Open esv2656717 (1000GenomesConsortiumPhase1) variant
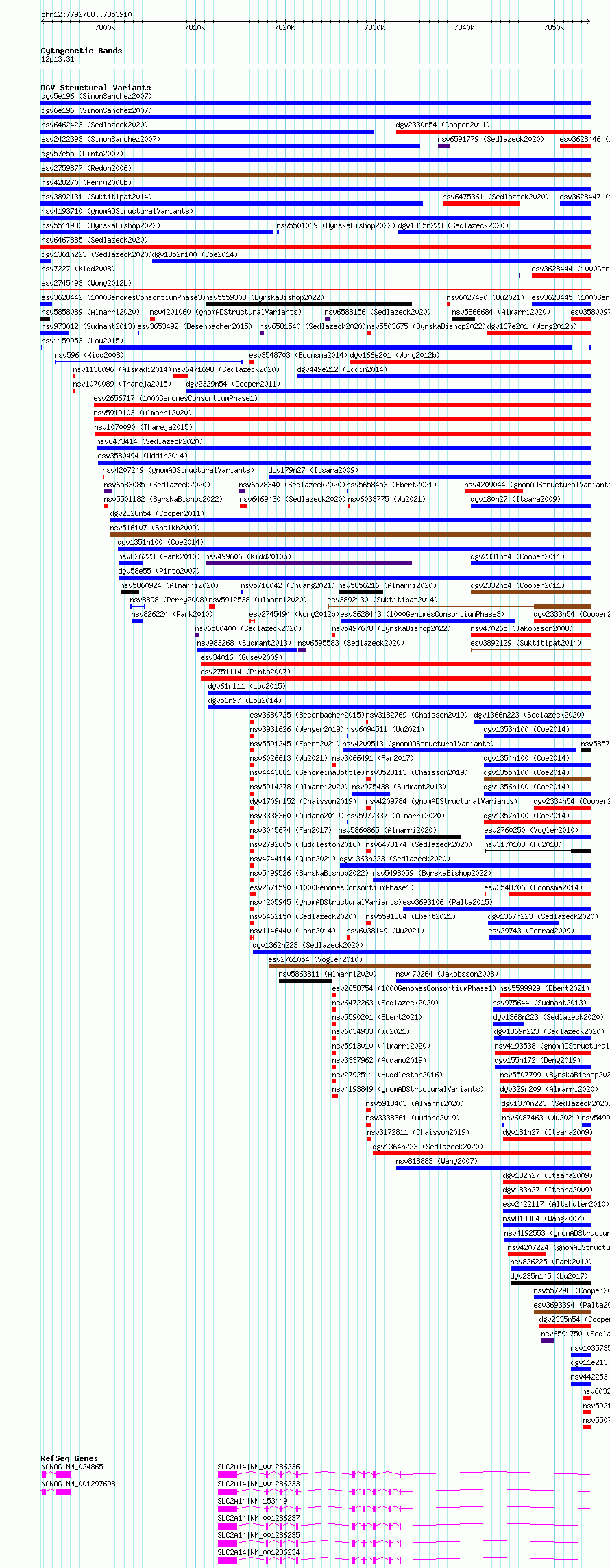Viewport: 610px width, 1568px height. coord(175,399)
